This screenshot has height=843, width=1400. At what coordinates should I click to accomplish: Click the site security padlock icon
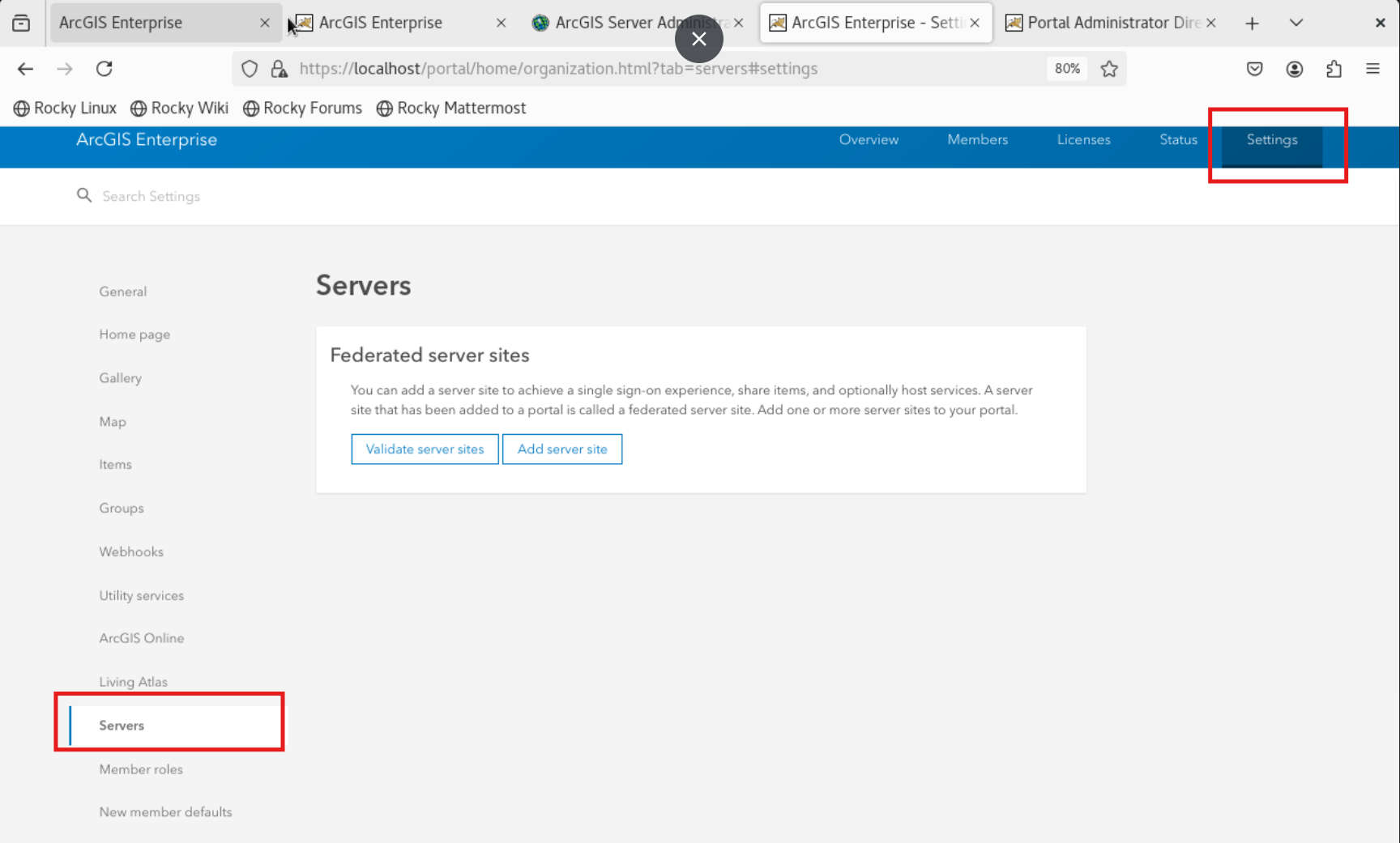click(280, 69)
